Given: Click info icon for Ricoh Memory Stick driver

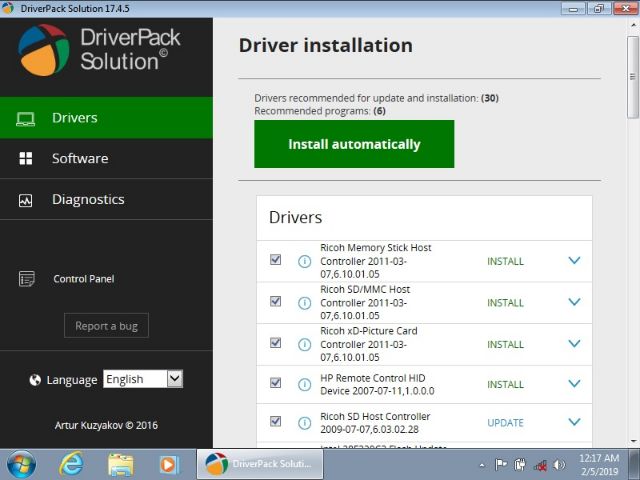Looking at the screenshot, I should point(305,261).
